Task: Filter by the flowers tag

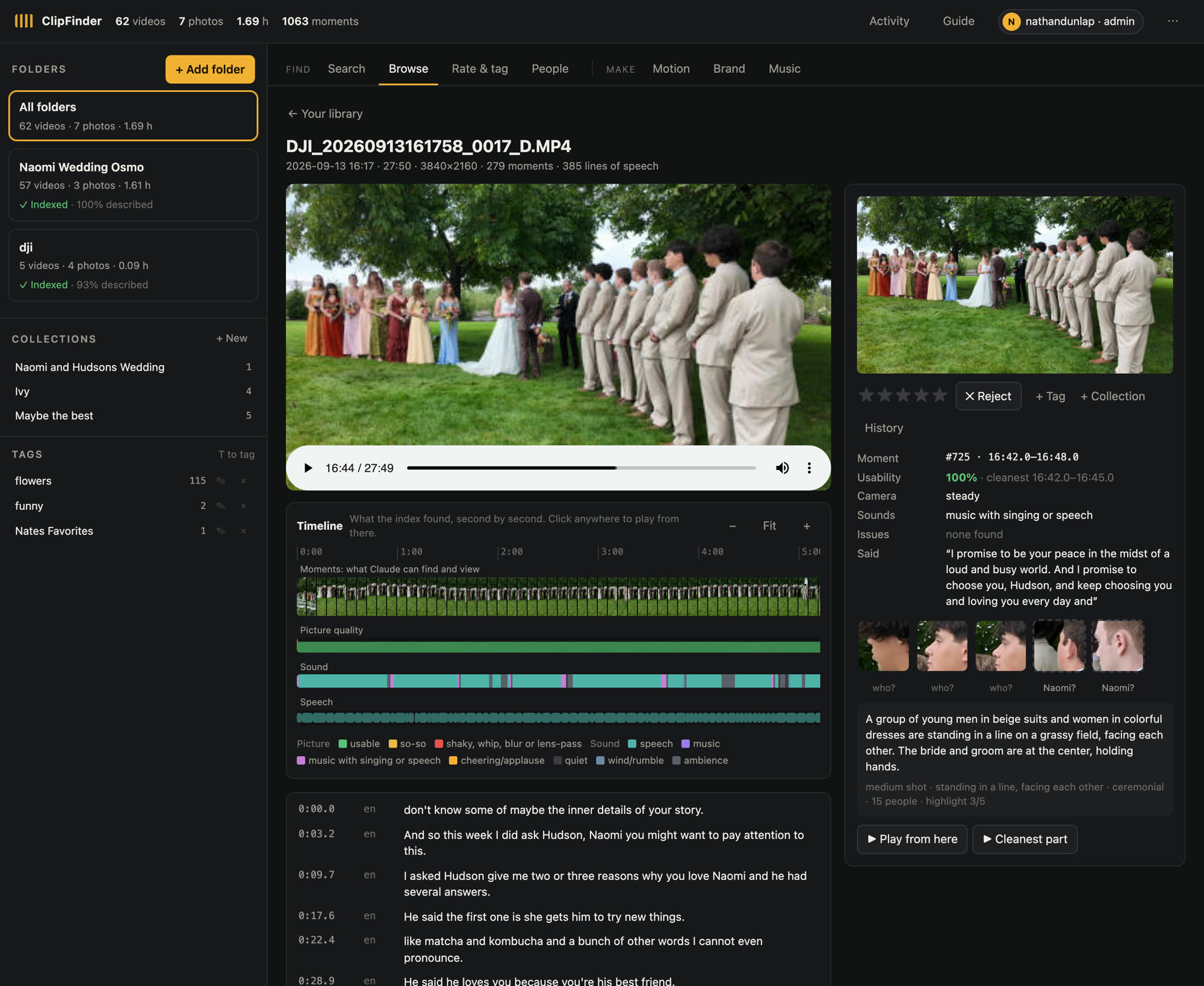Action: 33,480
